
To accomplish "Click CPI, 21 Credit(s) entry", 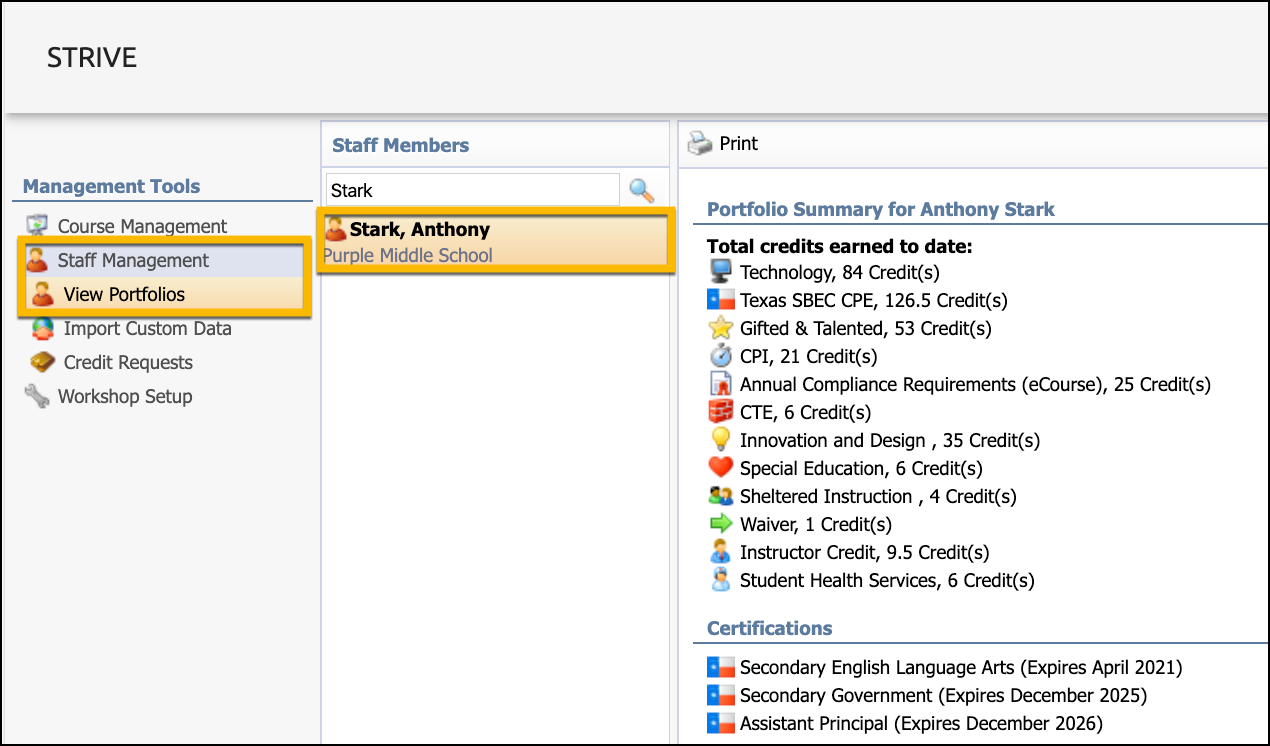I will point(808,356).
